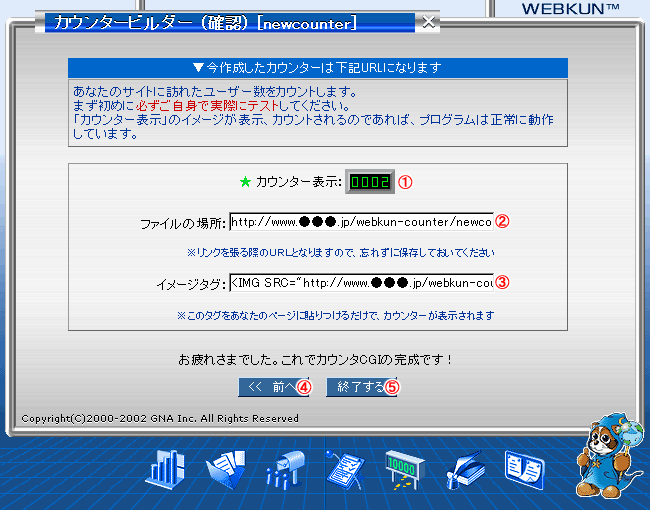Screen dimensions: 650x510
Task: Click the note '※このタグをあなたのページに貼りつけるだけで'
Action: pos(336,316)
